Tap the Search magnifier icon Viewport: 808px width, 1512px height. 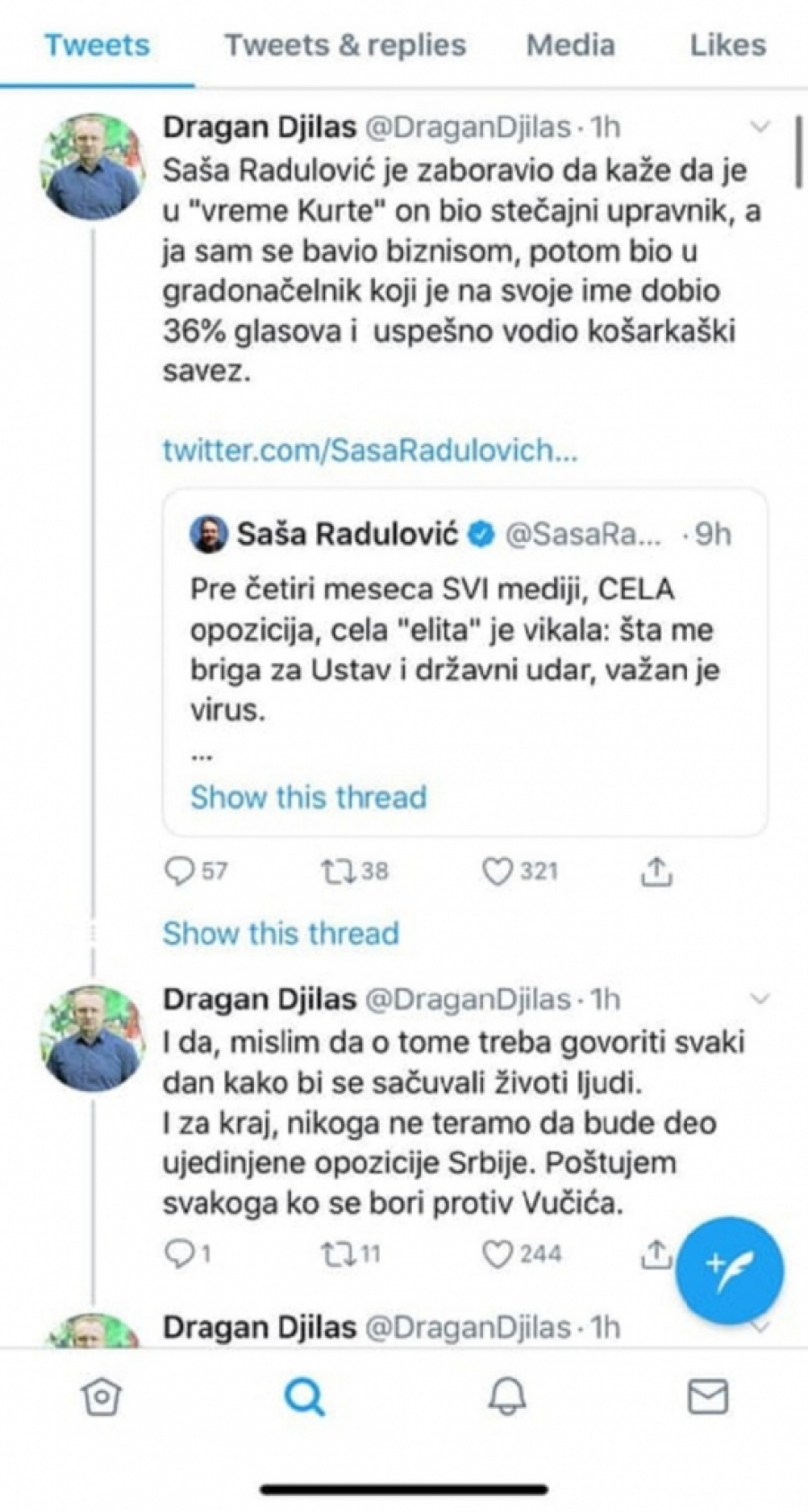click(x=304, y=1396)
